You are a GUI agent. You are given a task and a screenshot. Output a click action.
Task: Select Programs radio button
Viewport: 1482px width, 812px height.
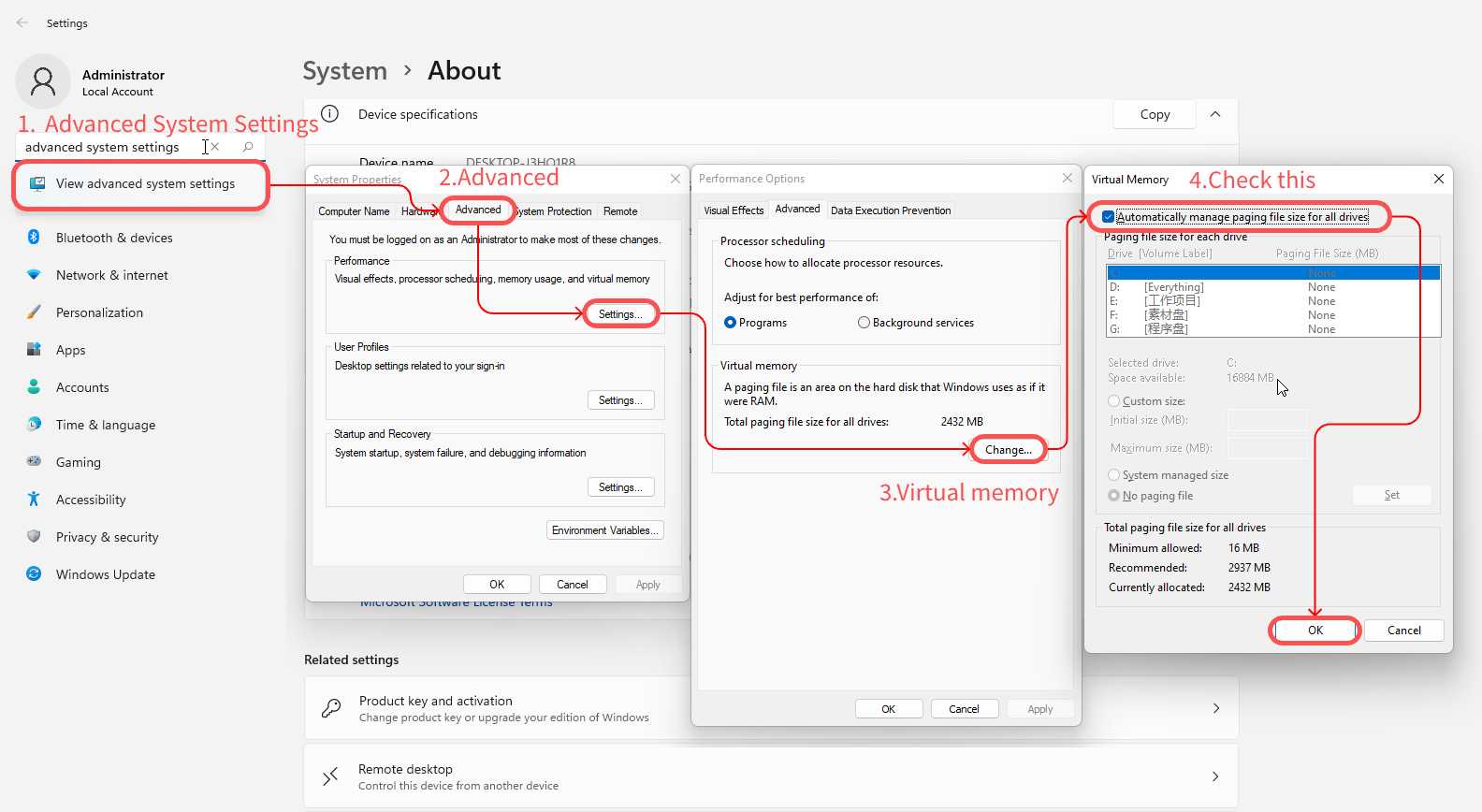click(x=731, y=323)
